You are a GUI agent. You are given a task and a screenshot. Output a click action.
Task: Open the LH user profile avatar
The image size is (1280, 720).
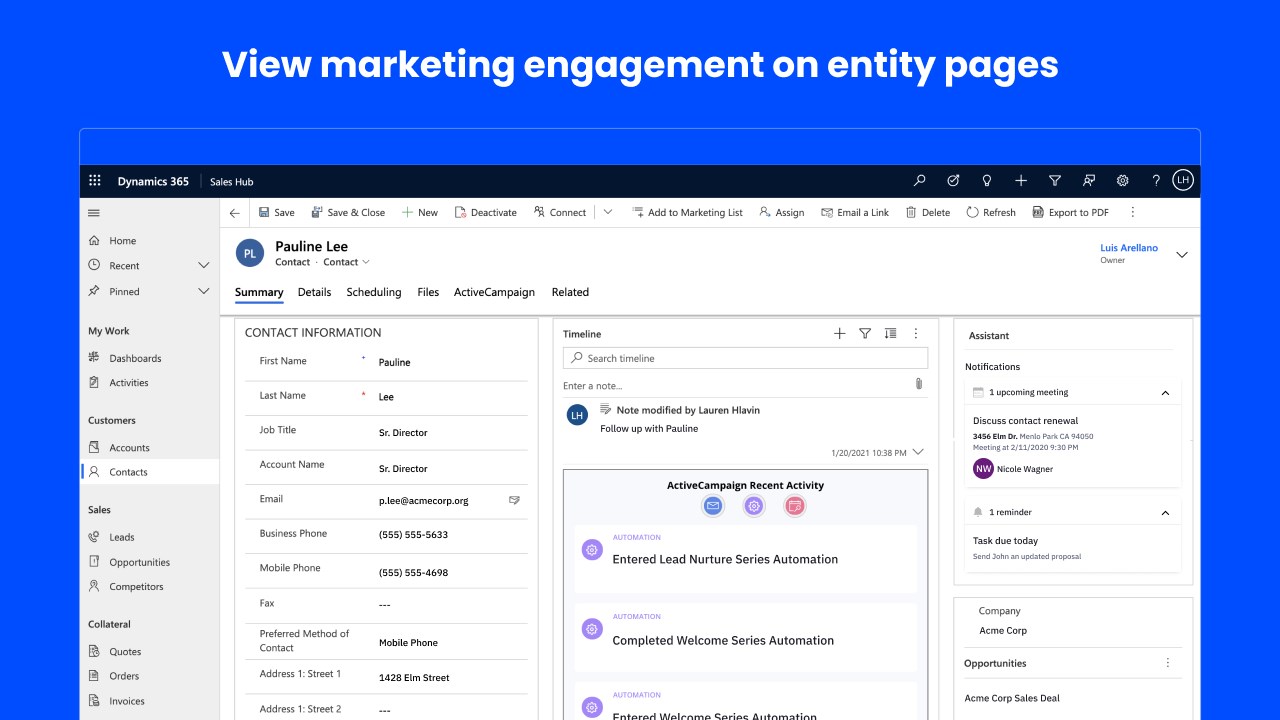coord(1184,181)
